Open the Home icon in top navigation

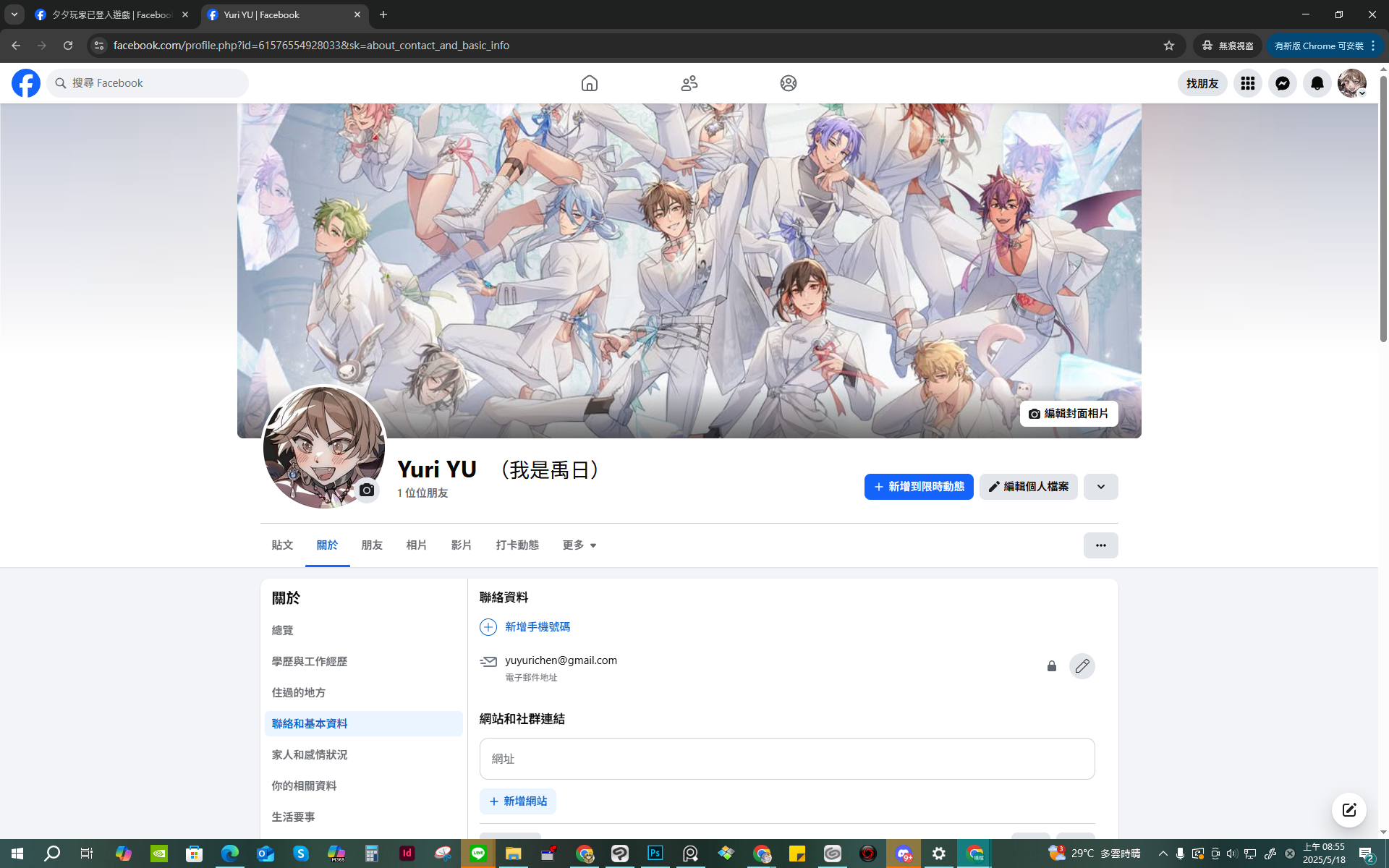pos(590,83)
